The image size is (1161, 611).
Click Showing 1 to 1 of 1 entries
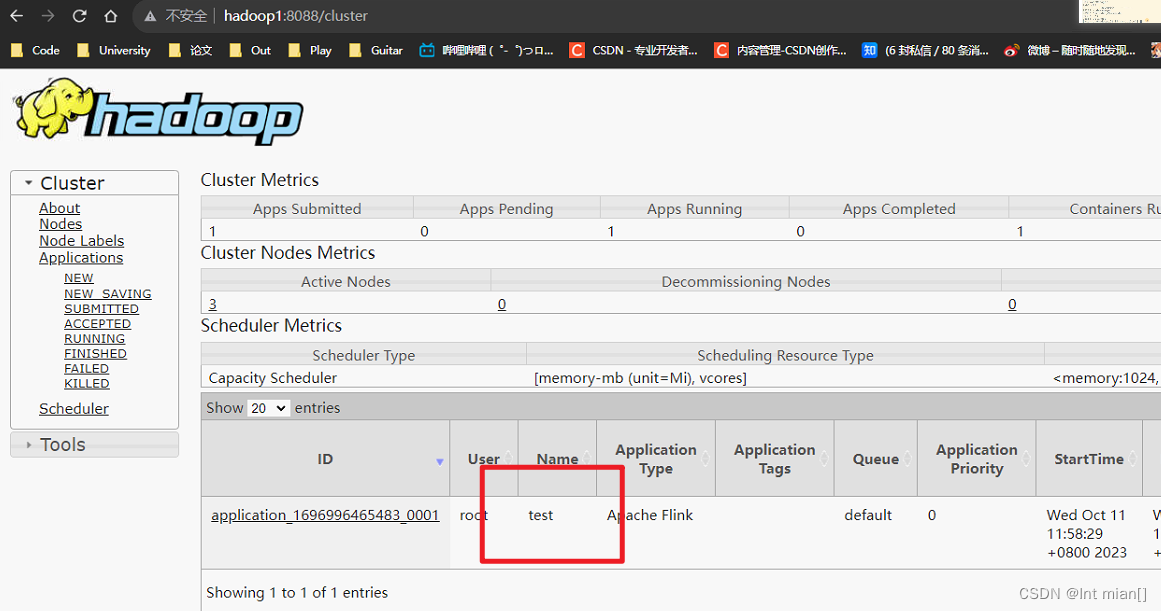[x=297, y=592]
